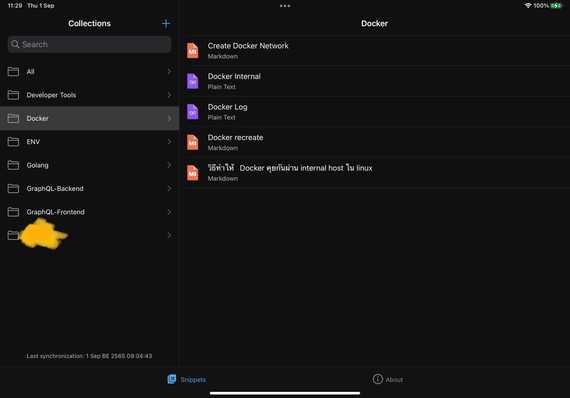Open the Golang folder icon
Image resolution: width=570 pixels, height=398 pixels.
(13, 165)
